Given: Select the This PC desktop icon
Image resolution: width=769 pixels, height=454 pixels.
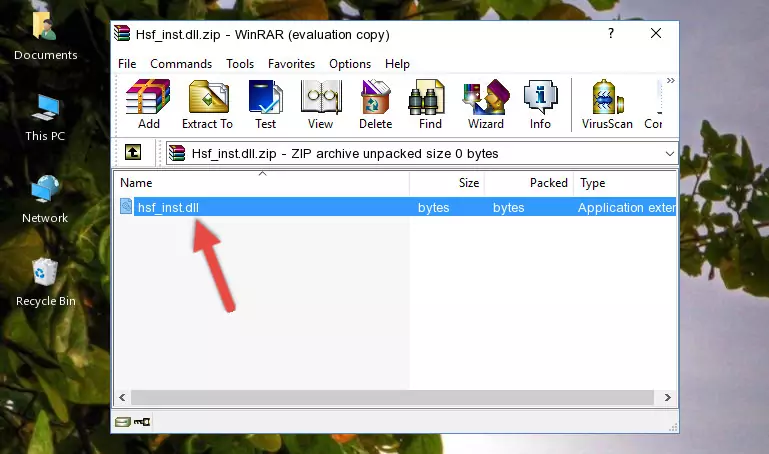Looking at the screenshot, I should click(x=45, y=118).
